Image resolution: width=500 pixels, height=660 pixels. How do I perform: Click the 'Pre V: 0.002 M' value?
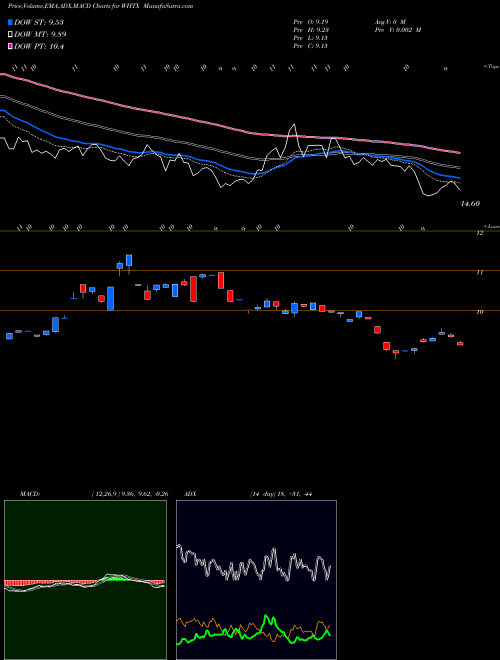[x=398, y=30]
